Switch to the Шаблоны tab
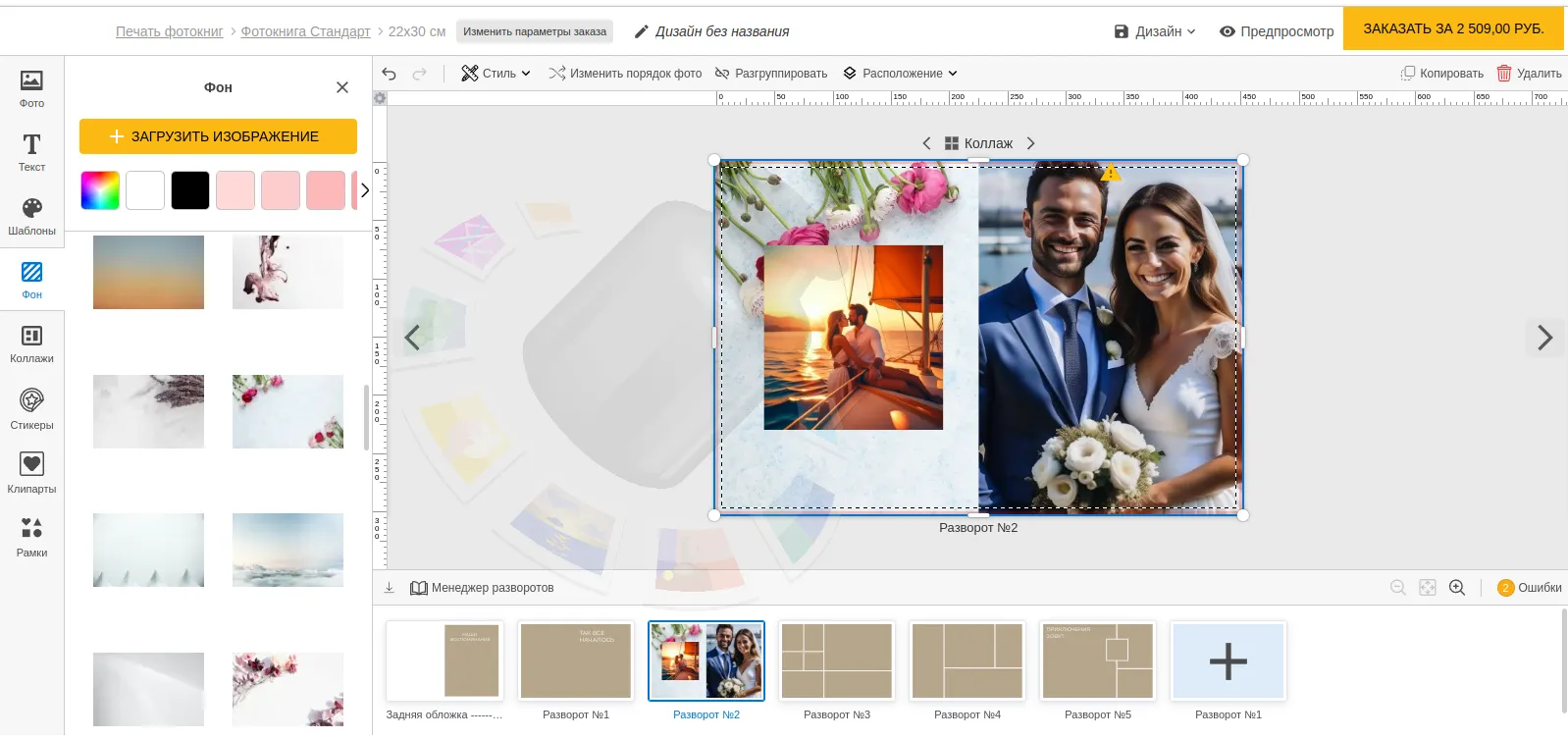1568x739 pixels. tap(31, 216)
